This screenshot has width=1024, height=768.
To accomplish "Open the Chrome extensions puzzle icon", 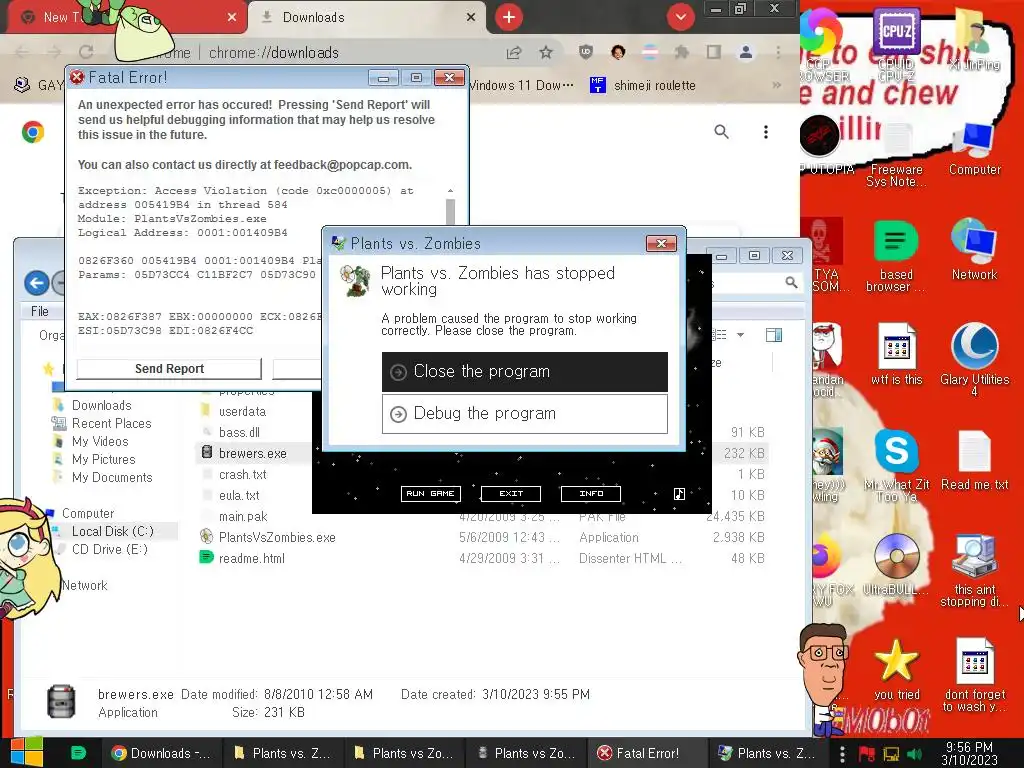I will (682, 52).
